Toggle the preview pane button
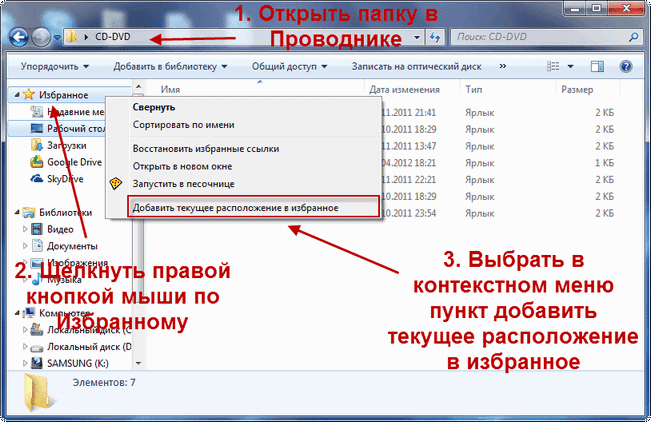This screenshot has width=651, height=422. pyautogui.click(x=597, y=66)
